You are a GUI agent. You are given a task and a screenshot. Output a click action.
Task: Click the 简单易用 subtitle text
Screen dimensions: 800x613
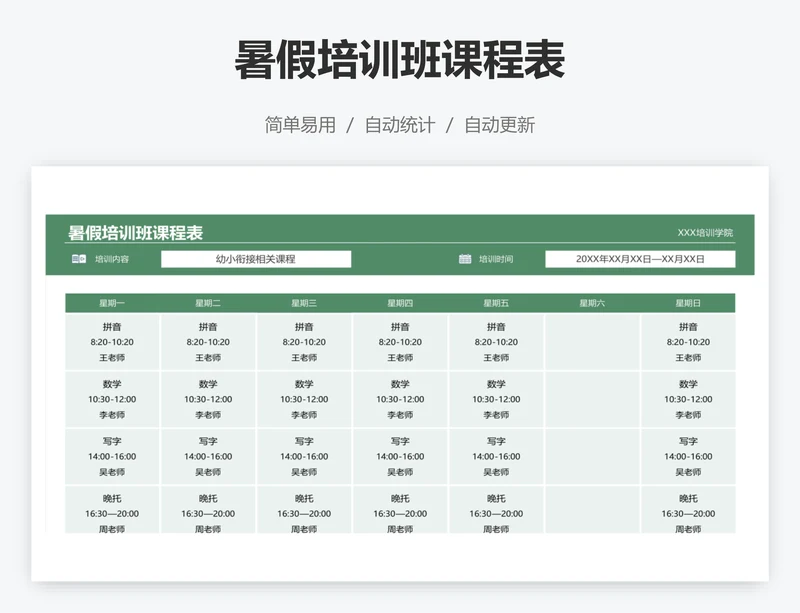300,125
